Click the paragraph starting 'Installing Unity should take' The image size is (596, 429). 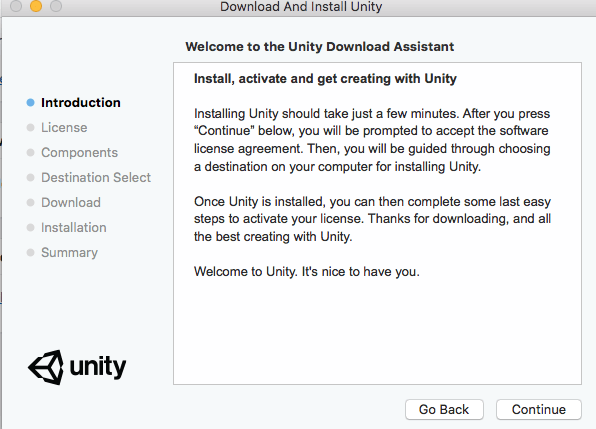pyautogui.click(x=372, y=140)
